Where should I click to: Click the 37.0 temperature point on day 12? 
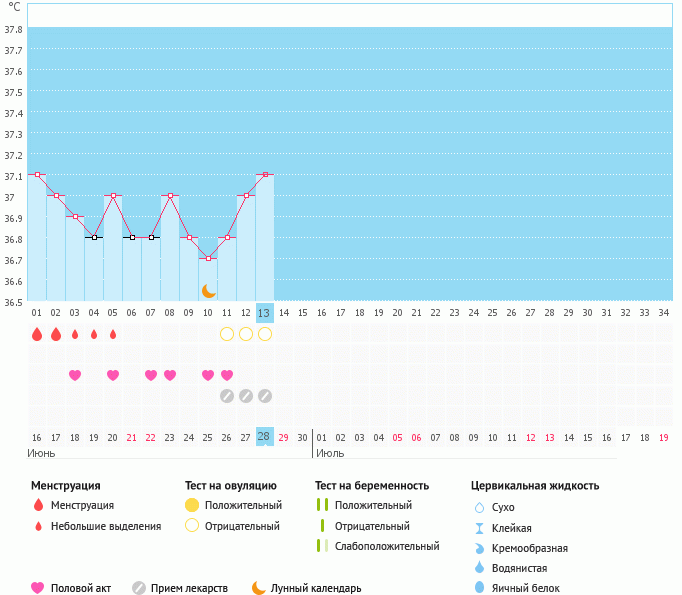click(x=246, y=196)
